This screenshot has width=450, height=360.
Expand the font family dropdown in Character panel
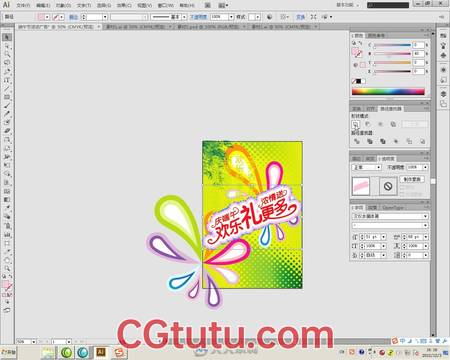(390, 216)
